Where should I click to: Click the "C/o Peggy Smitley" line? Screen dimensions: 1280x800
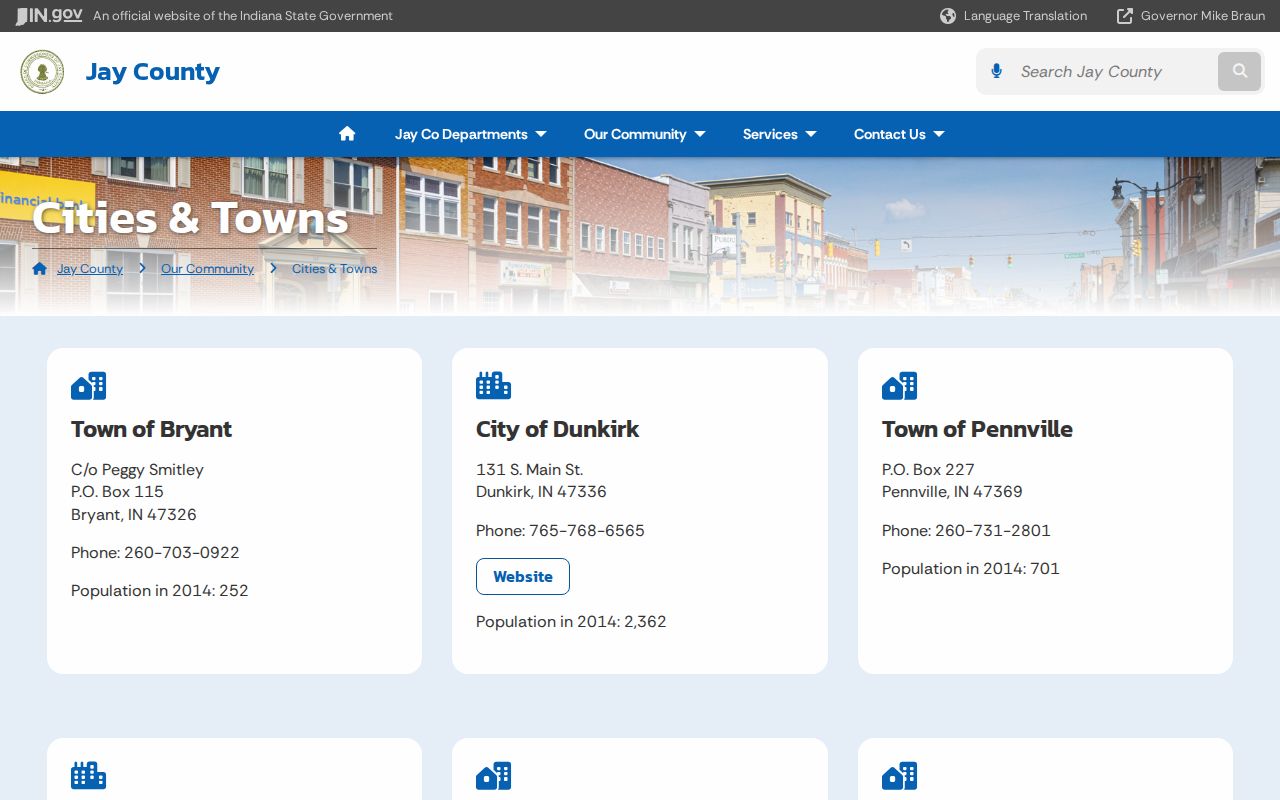[137, 470]
